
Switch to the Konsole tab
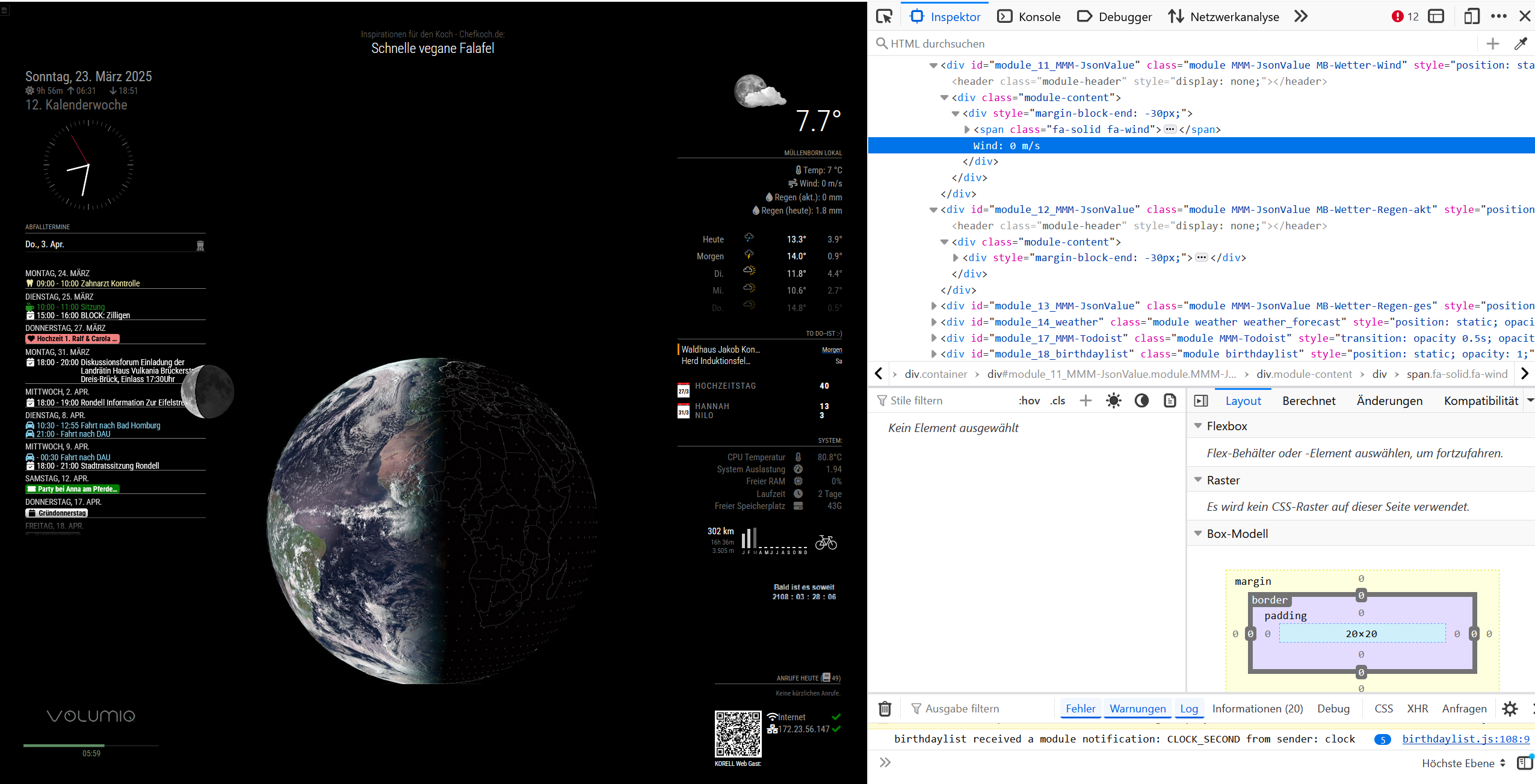click(1029, 17)
